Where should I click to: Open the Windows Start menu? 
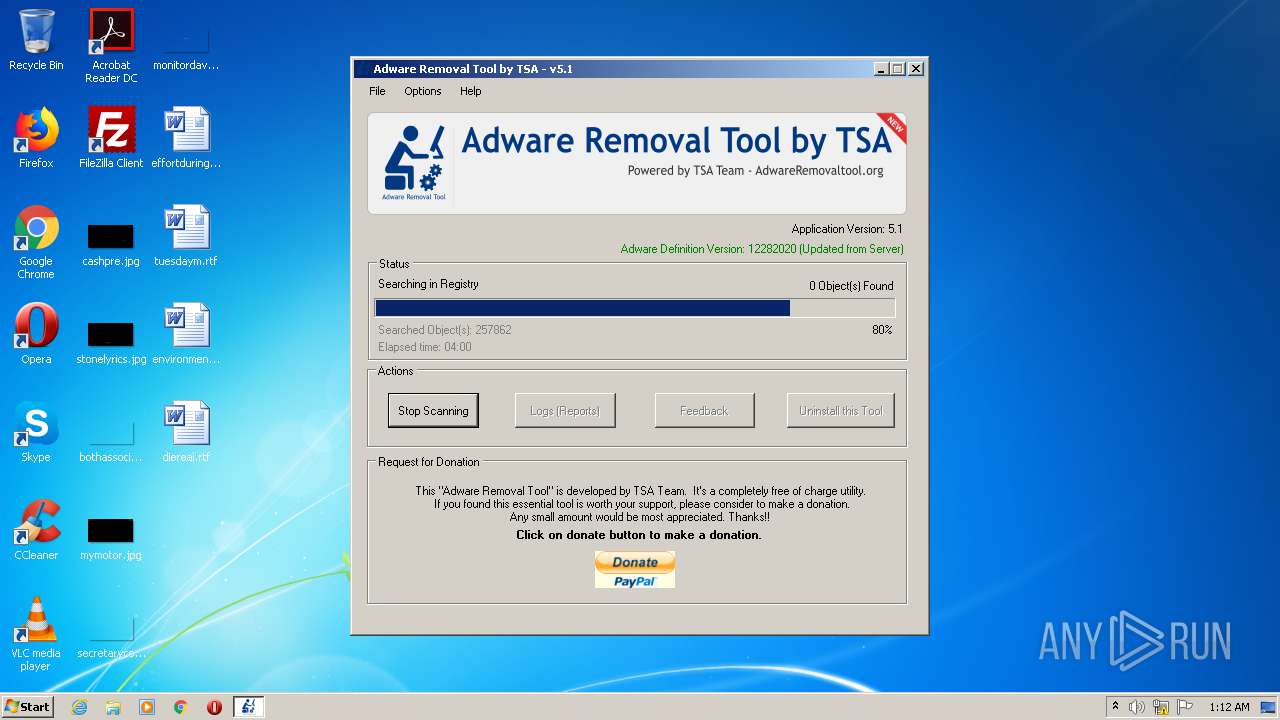click(x=28, y=707)
